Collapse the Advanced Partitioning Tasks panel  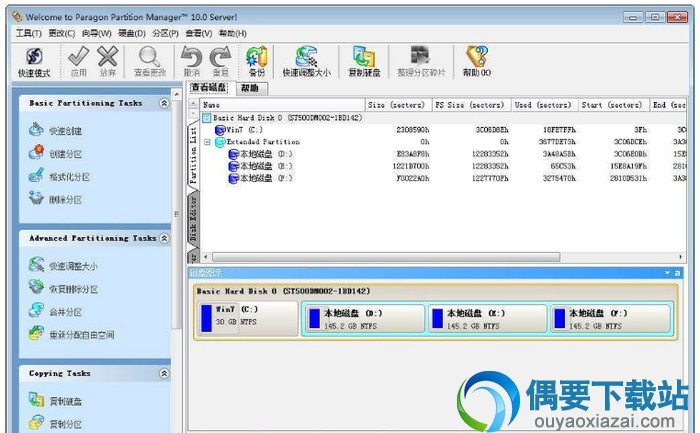click(x=164, y=238)
